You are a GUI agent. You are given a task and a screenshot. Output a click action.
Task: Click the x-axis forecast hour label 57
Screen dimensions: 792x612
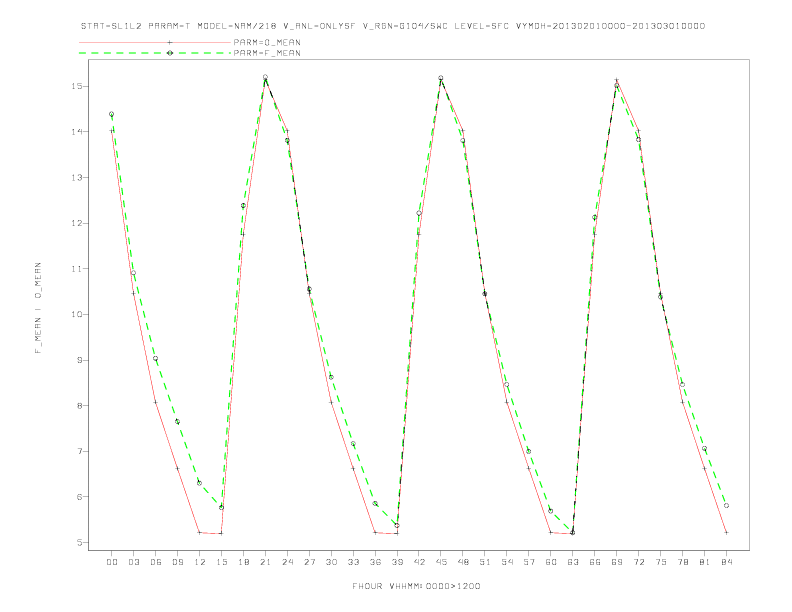(x=529, y=562)
